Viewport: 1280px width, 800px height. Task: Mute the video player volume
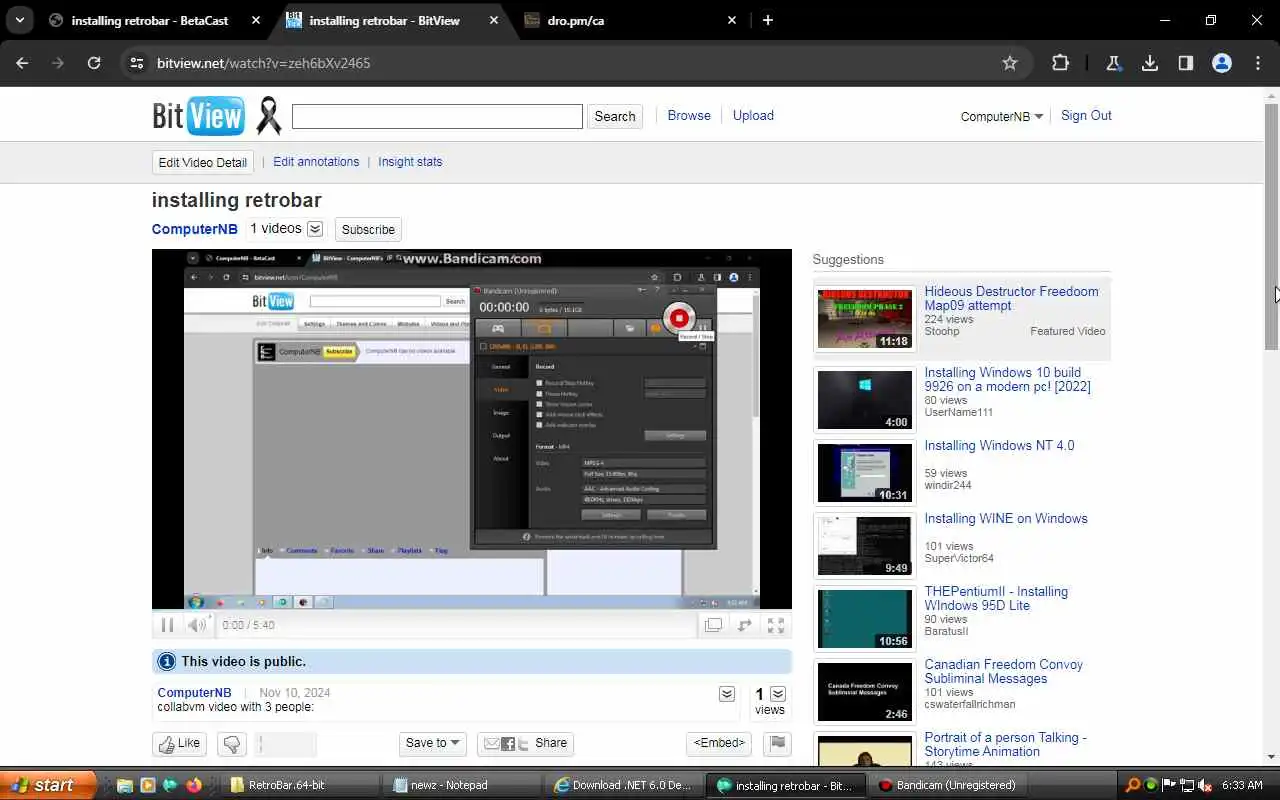197,625
